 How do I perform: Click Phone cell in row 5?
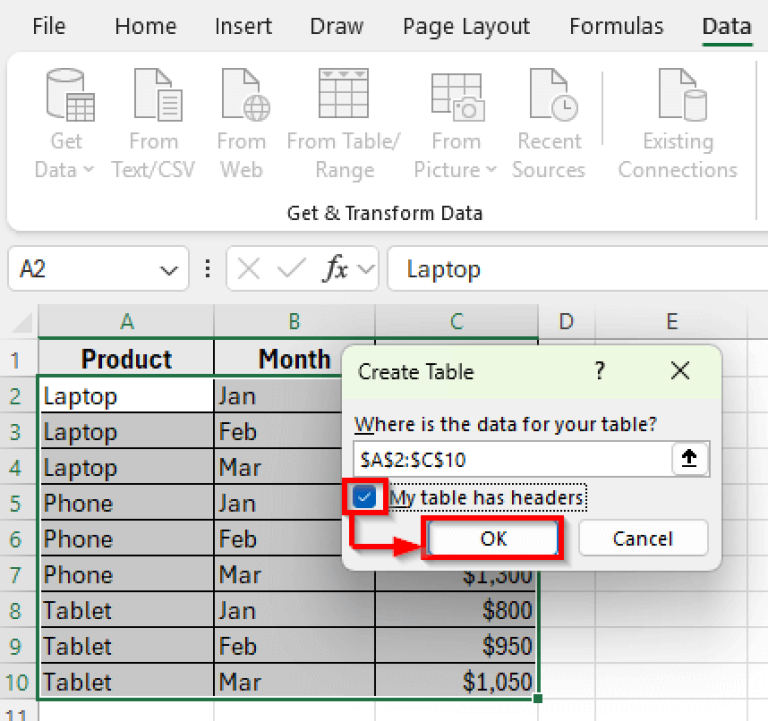(126, 503)
